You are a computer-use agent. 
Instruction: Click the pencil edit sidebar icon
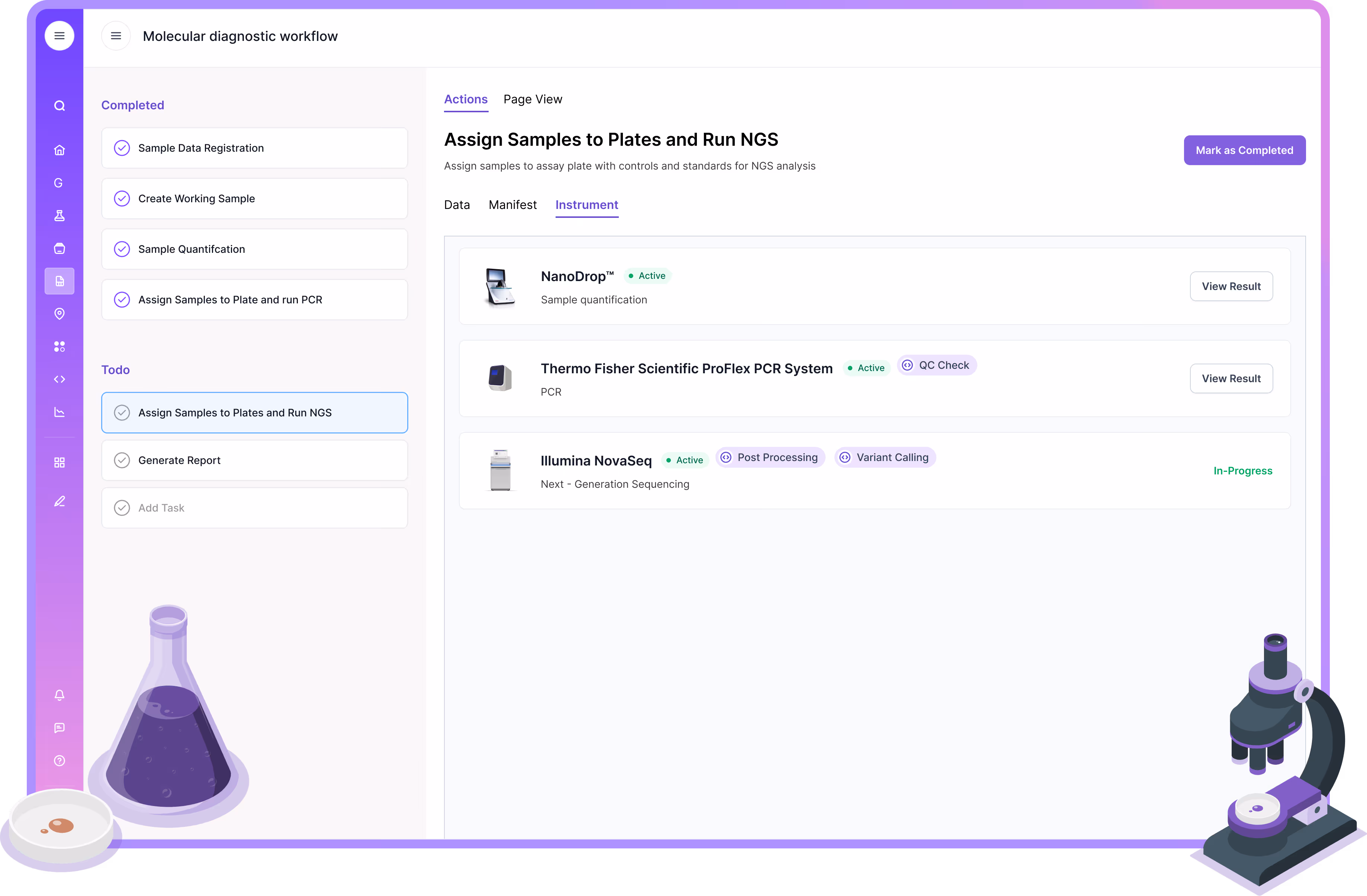(59, 502)
